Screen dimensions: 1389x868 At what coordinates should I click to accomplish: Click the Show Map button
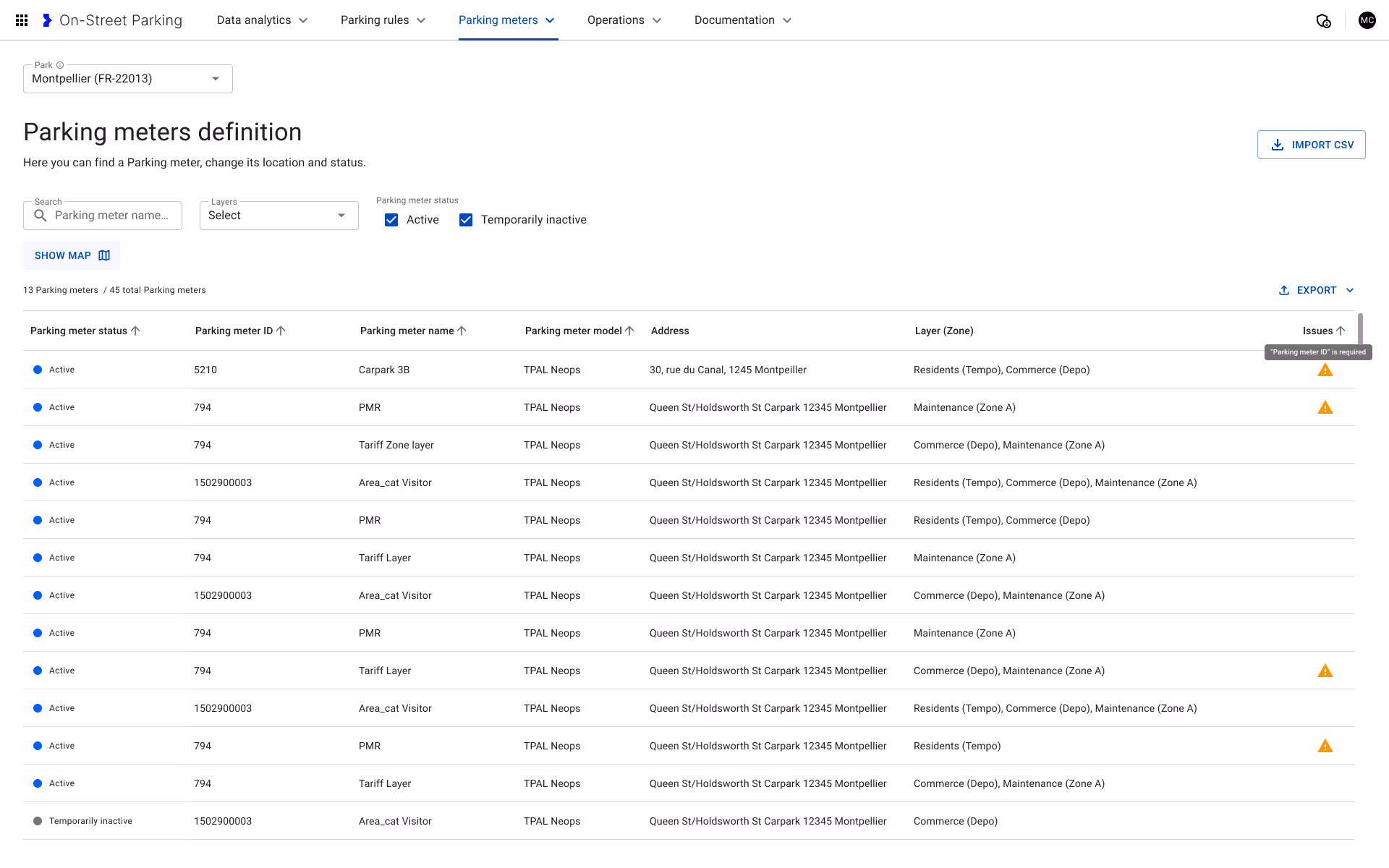pyautogui.click(x=72, y=255)
